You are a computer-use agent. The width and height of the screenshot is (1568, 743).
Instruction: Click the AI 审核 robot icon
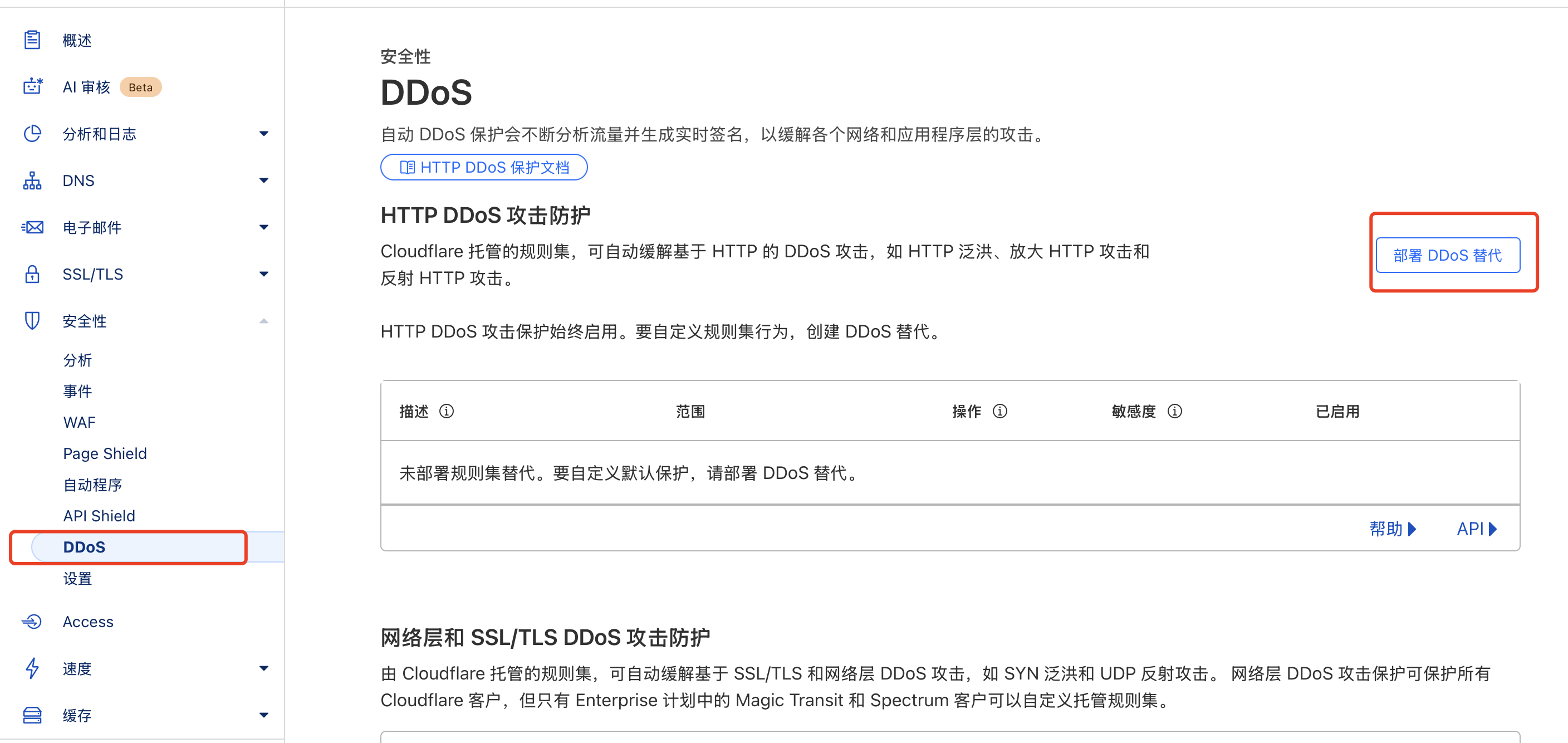pyautogui.click(x=32, y=86)
